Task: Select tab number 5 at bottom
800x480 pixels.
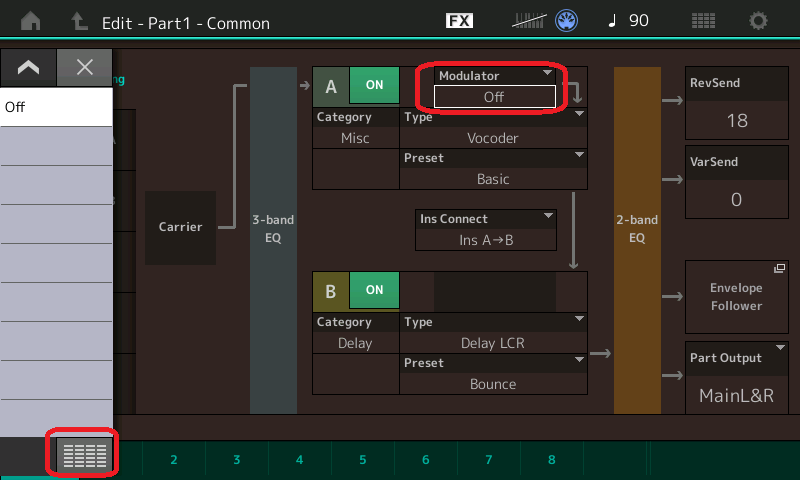Action: (363, 460)
